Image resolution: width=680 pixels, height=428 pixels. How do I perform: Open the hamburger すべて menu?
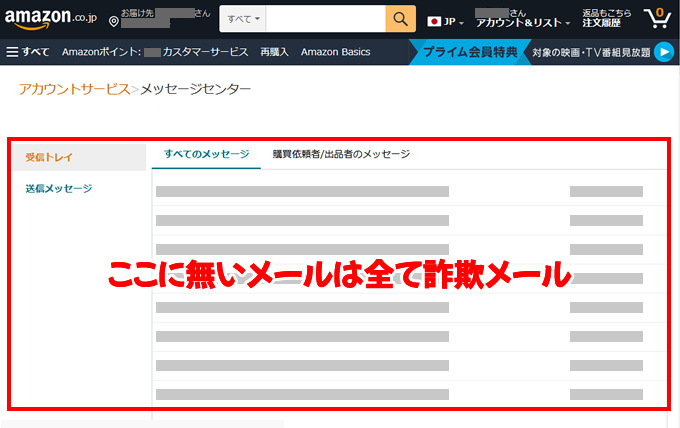pos(28,52)
